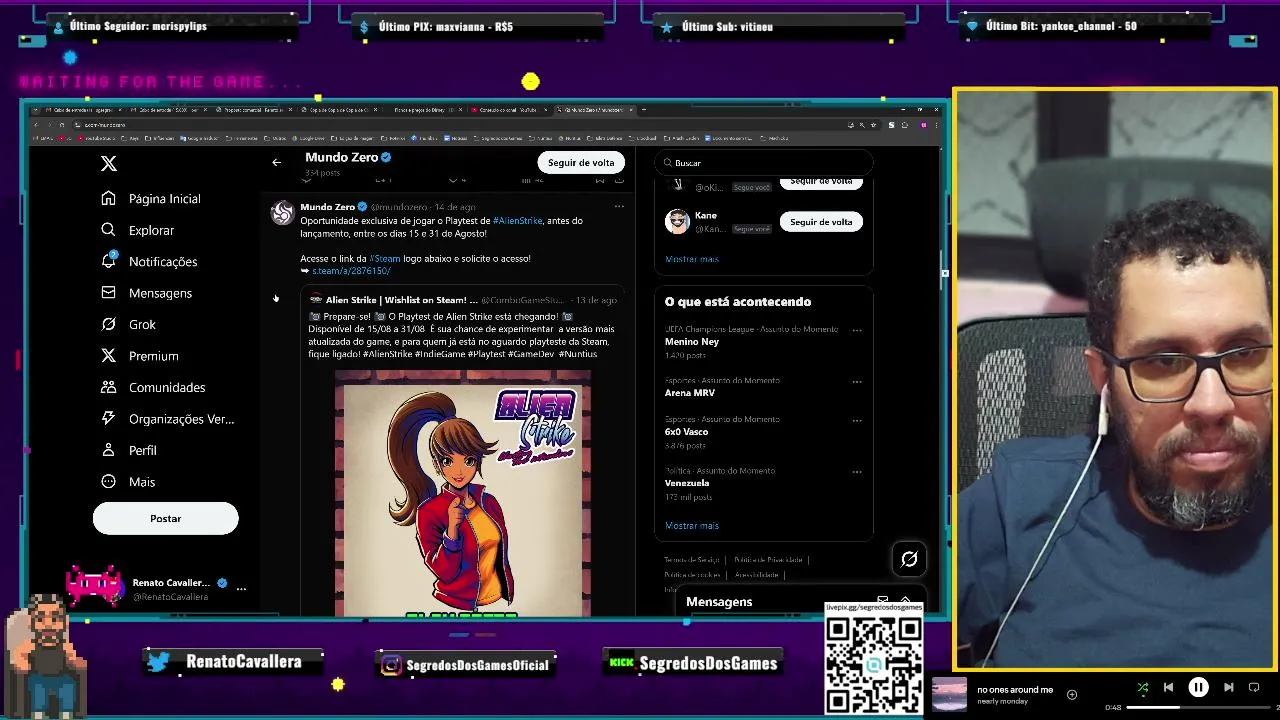Screen dimensions: 1280x720
Task: Open Explorar from the sidebar
Action: click(138, 230)
